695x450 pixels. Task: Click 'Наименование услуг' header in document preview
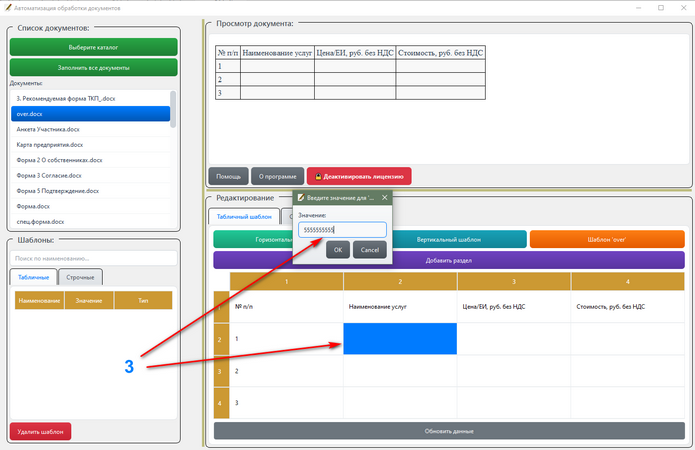click(x=277, y=53)
